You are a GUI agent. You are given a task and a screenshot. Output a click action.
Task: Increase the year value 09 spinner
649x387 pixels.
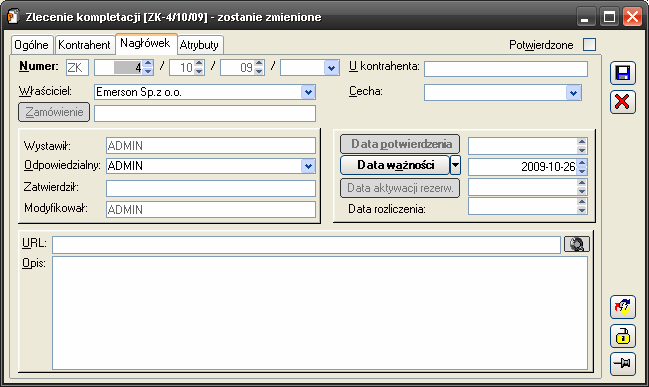[259, 64]
